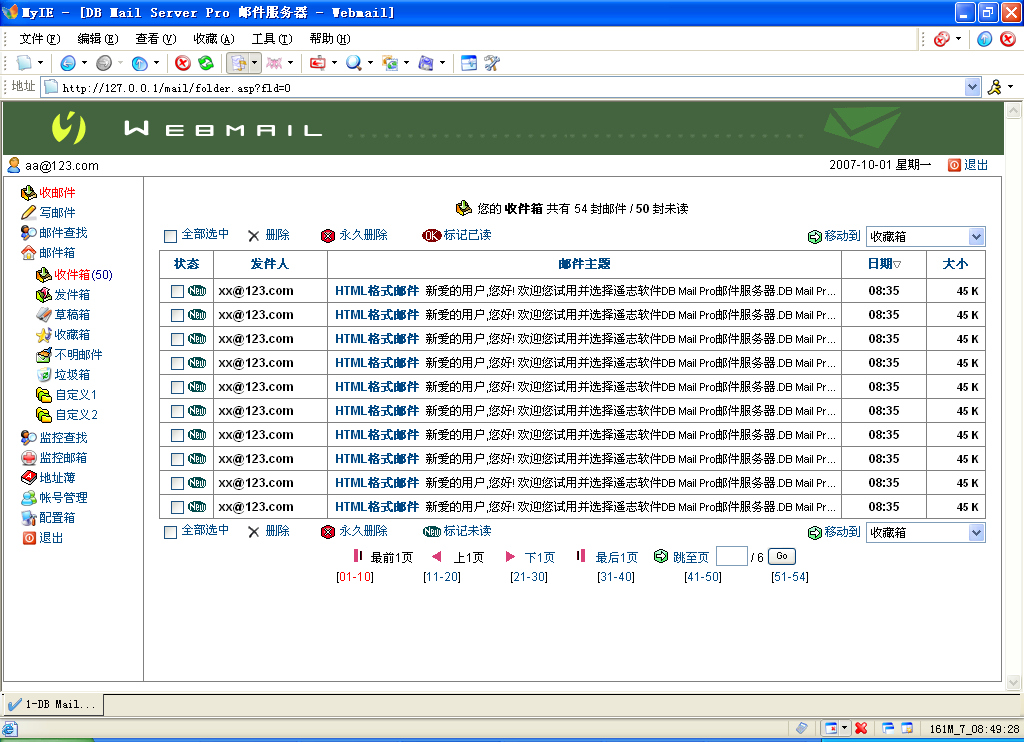Click the green refresh page toolbar icon

click(x=206, y=63)
